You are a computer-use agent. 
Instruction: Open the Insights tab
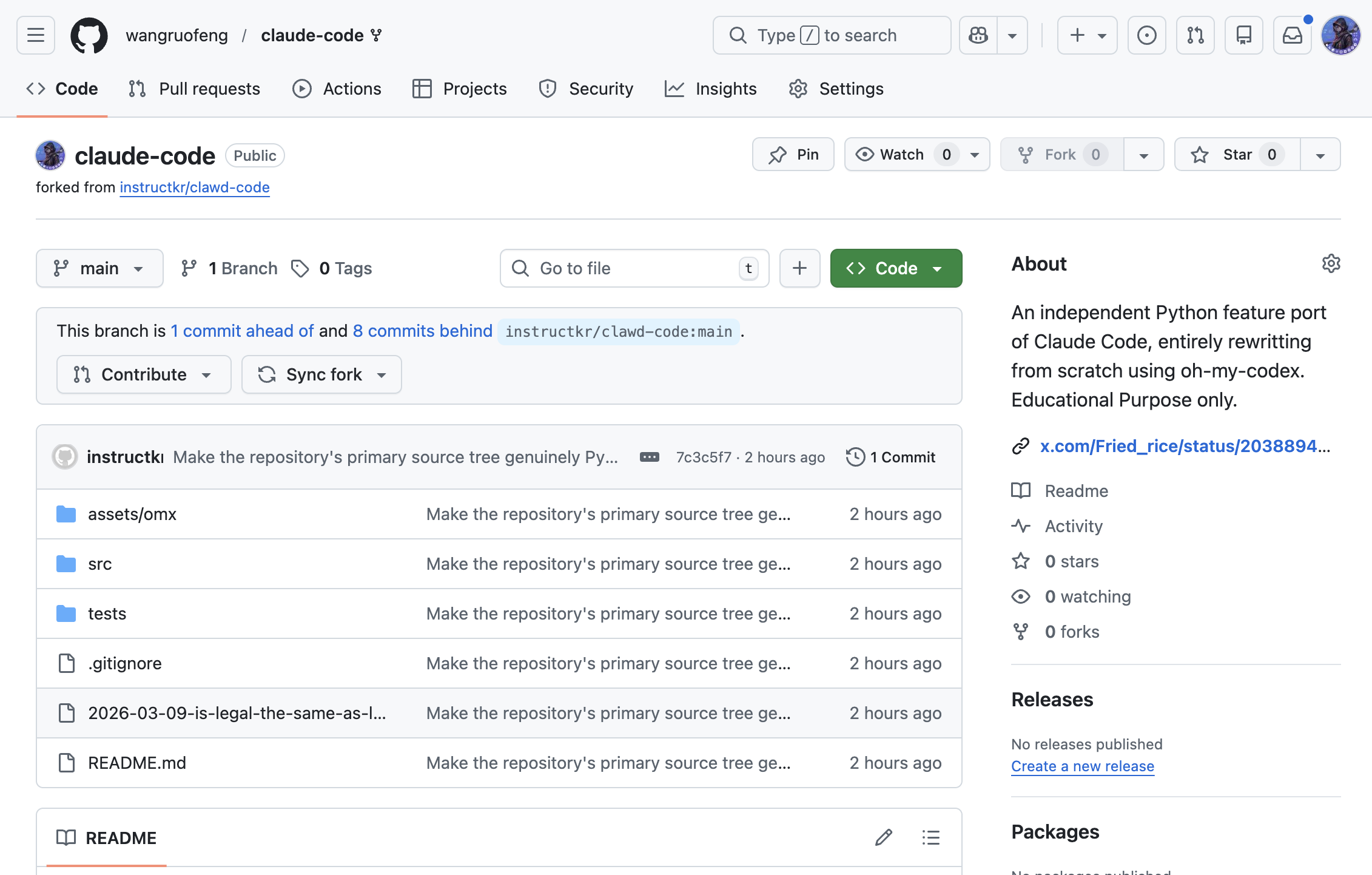click(711, 89)
